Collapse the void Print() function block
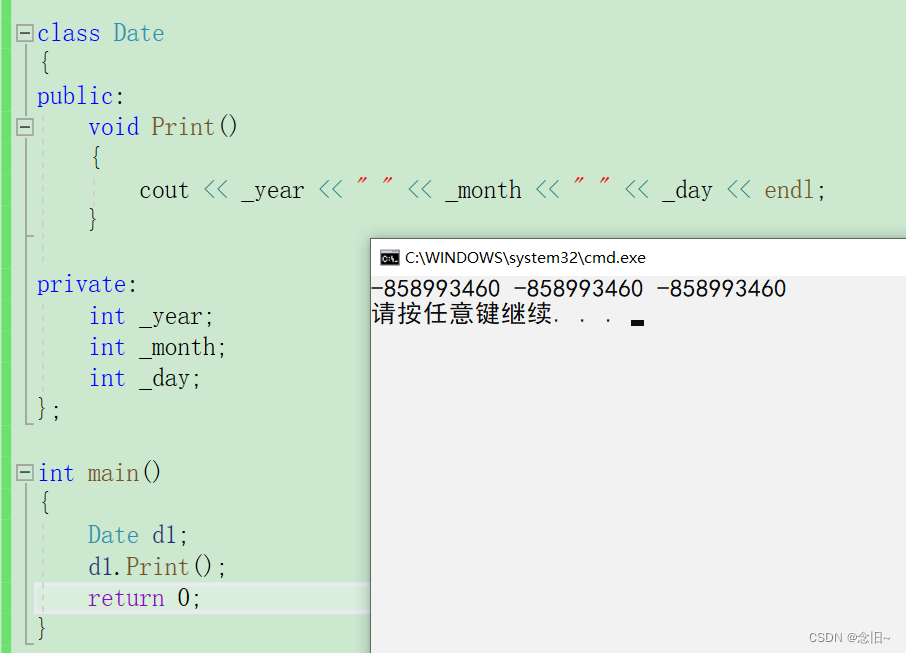906x653 pixels. tap(25, 127)
